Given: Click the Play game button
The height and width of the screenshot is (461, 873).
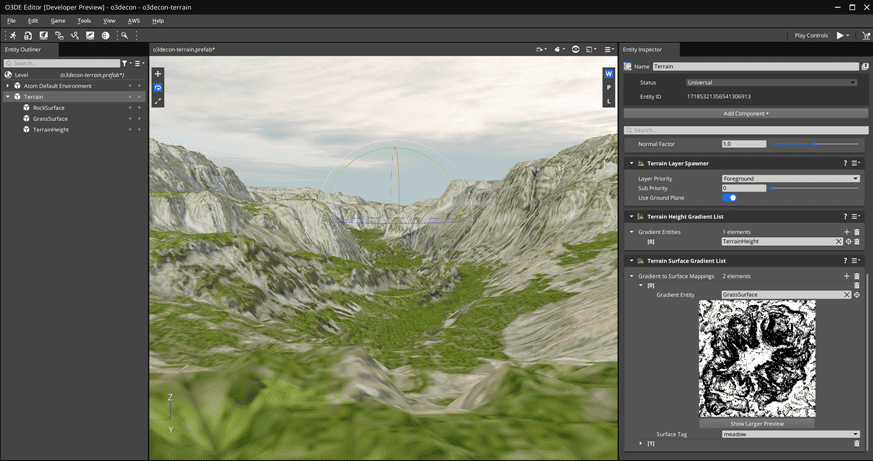Looking at the screenshot, I should click(x=841, y=35).
